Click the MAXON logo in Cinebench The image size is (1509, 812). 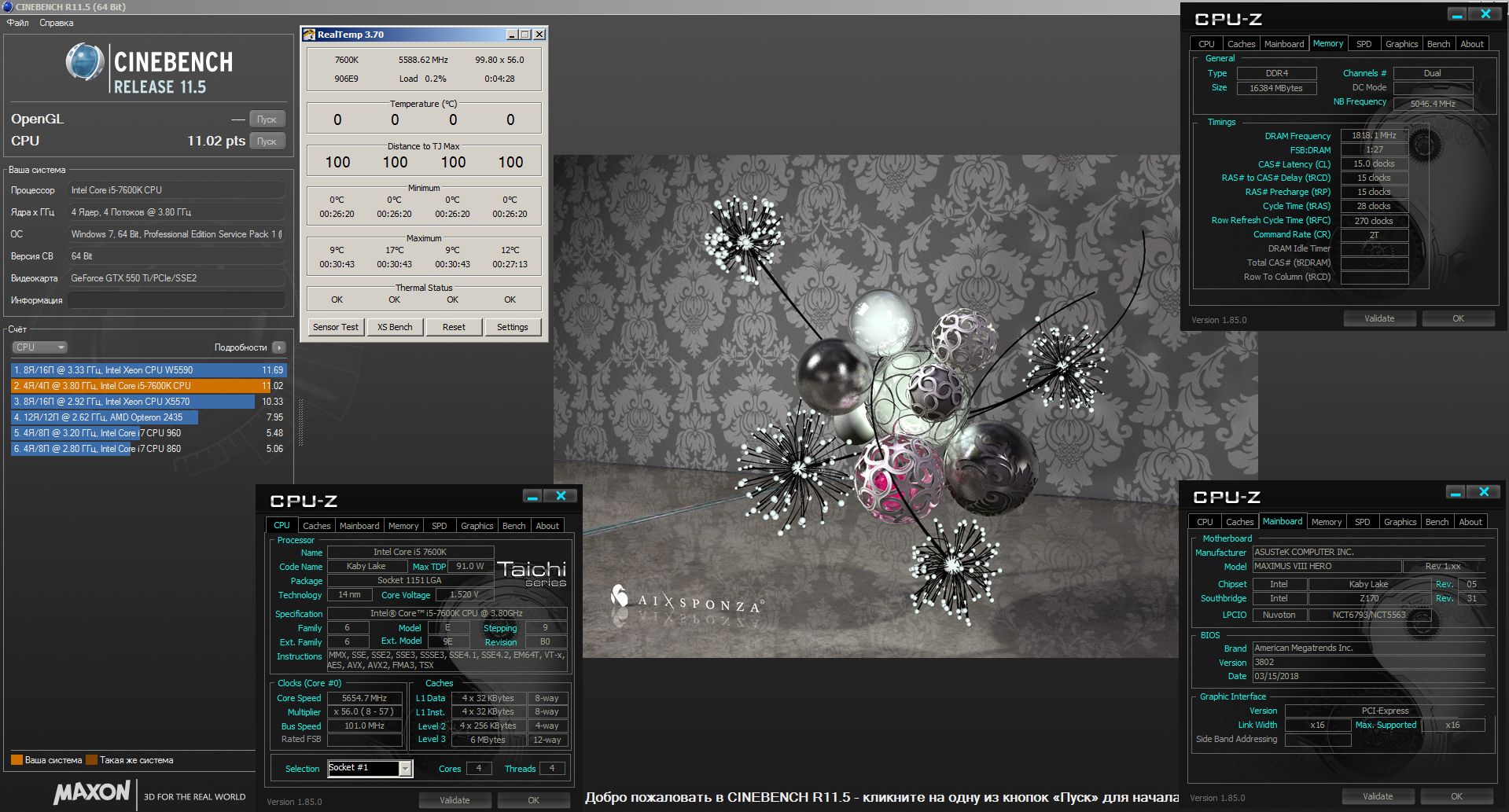coord(92,792)
